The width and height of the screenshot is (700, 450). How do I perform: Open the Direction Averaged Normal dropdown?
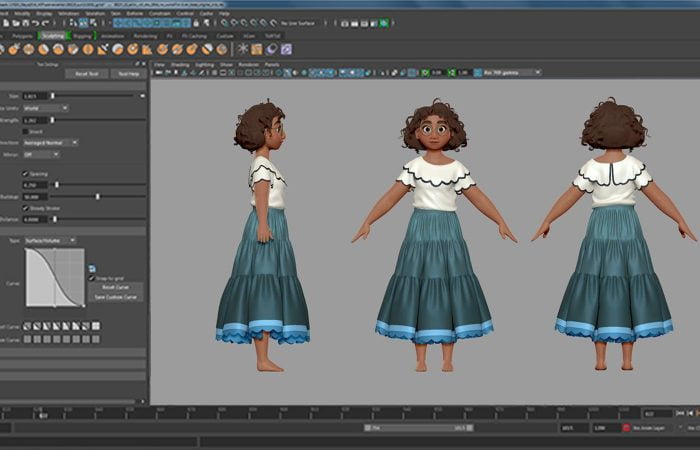[50, 142]
